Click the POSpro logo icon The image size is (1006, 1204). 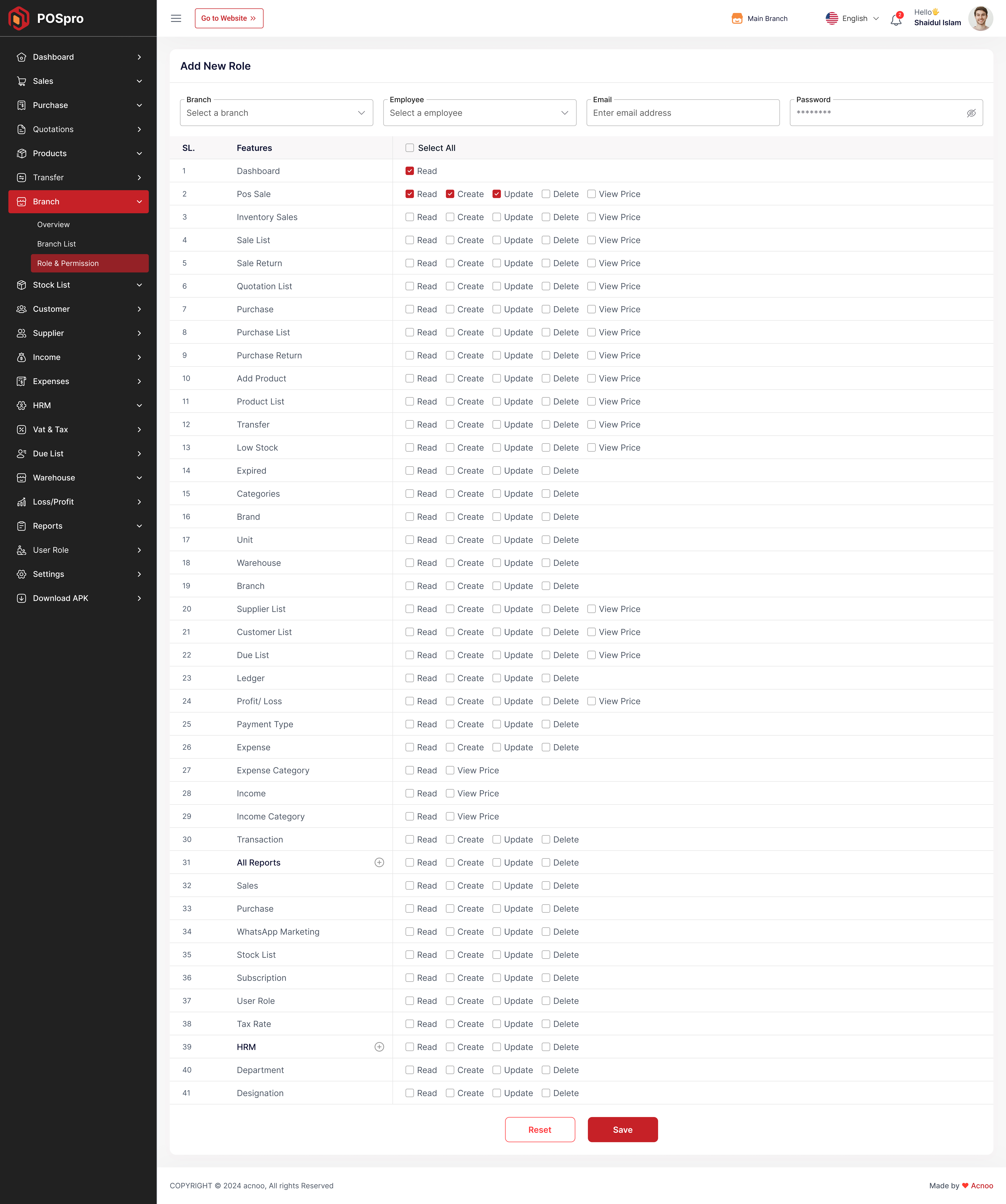tap(19, 18)
